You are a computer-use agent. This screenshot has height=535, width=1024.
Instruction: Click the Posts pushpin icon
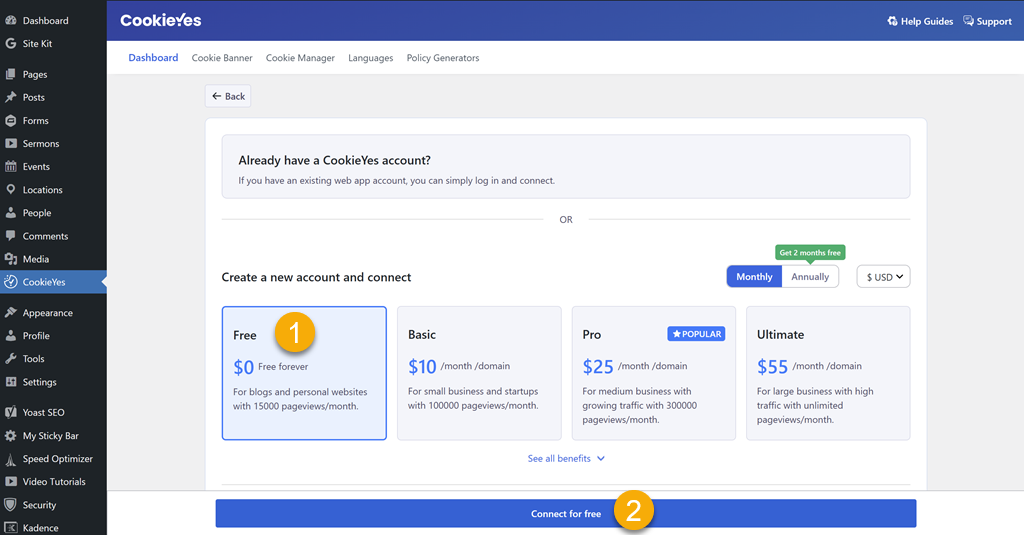[10, 97]
